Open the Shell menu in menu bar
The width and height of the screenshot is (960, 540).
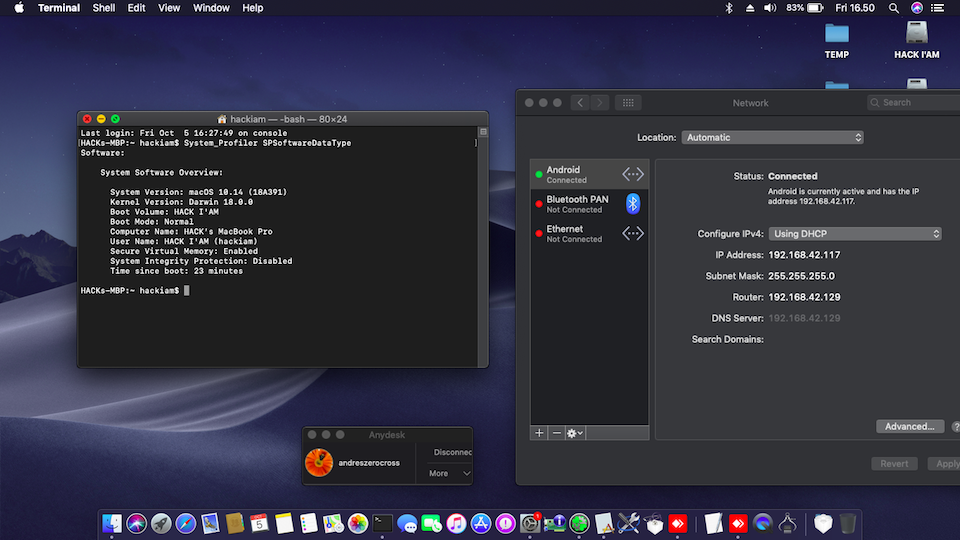tap(103, 8)
